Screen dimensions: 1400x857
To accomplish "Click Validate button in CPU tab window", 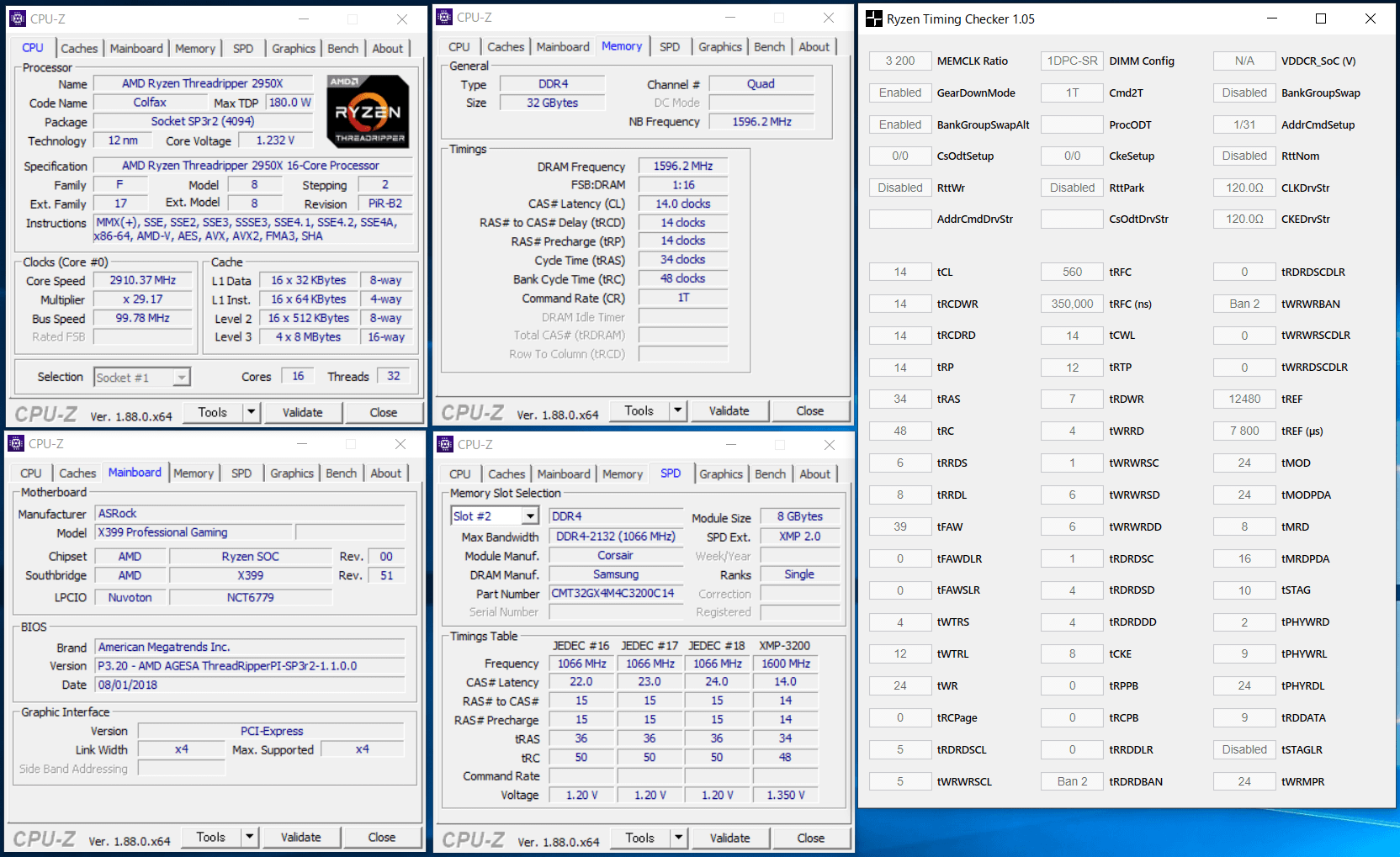I will (303, 412).
